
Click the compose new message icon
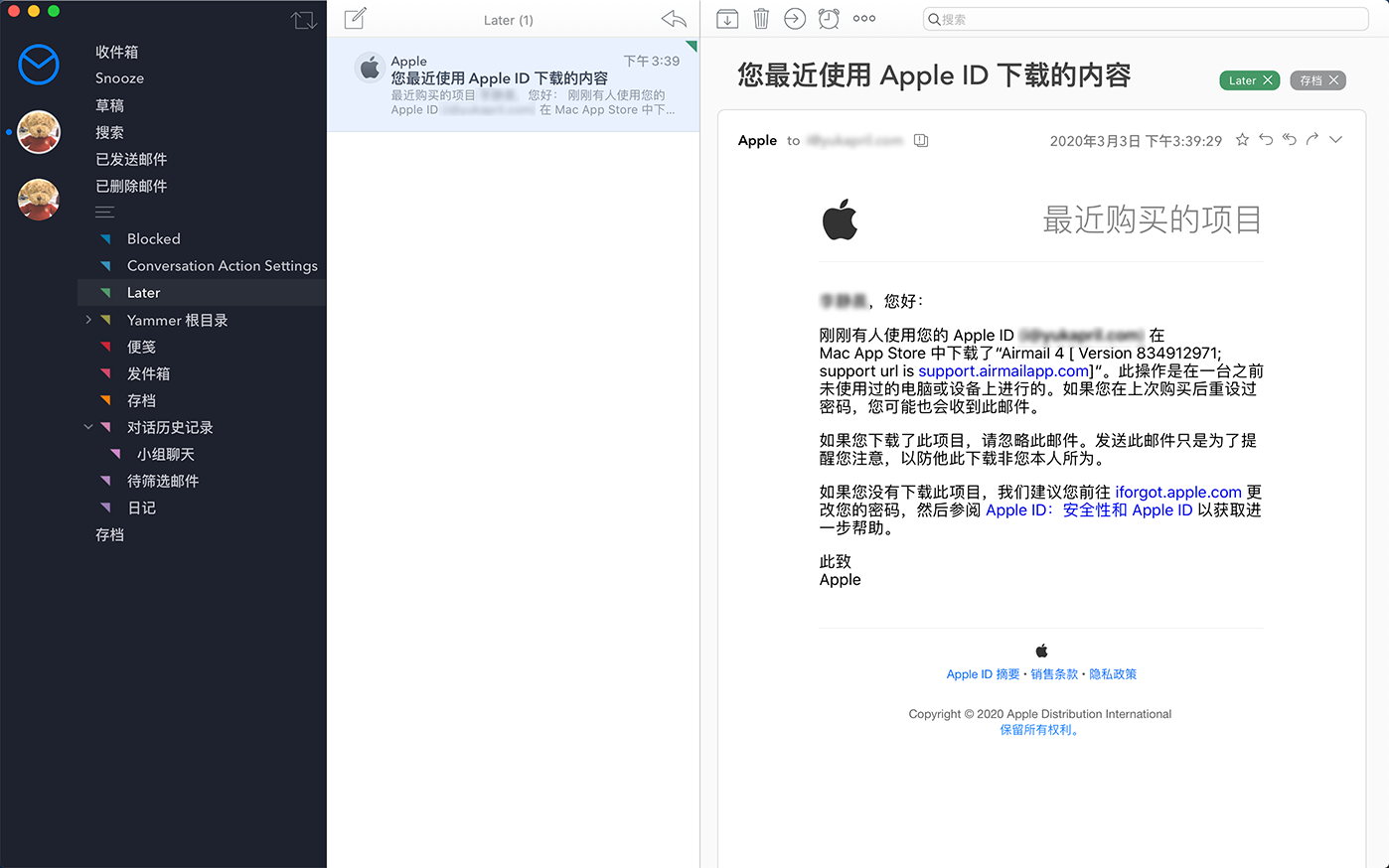pyautogui.click(x=355, y=18)
